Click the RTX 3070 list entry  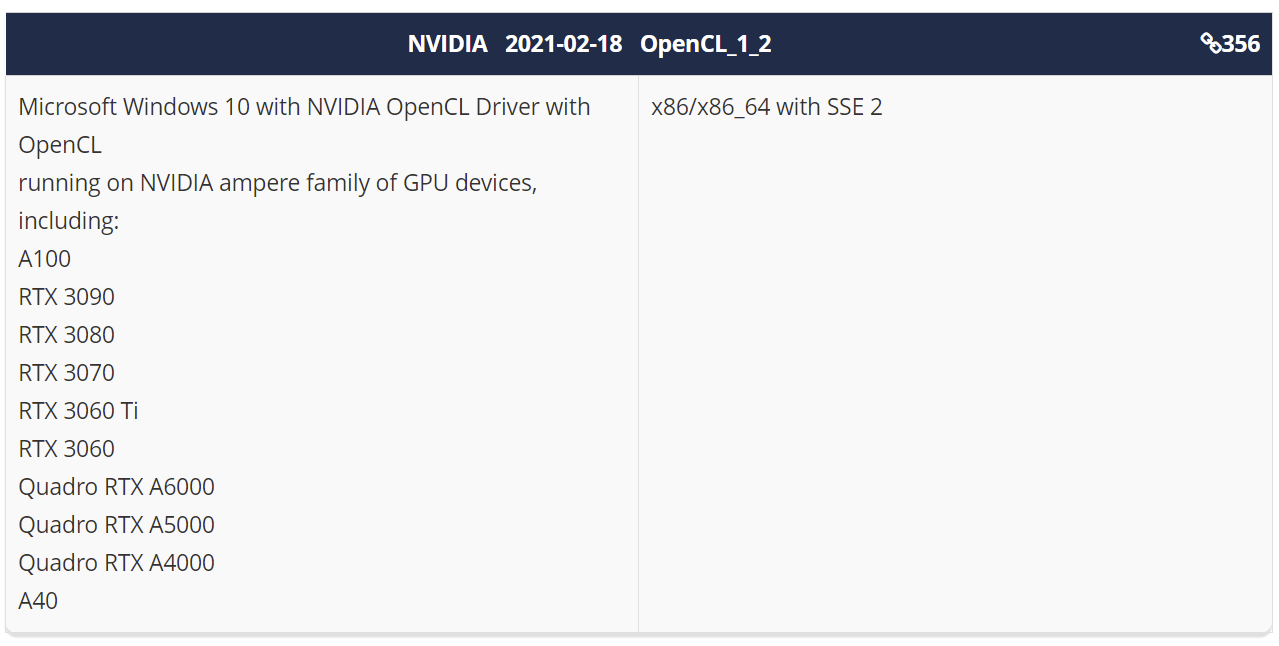pyautogui.click(x=66, y=373)
